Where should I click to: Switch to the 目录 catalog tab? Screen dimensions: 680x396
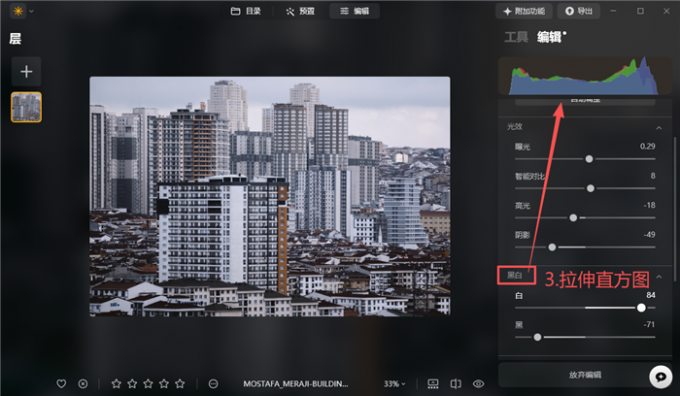246,11
